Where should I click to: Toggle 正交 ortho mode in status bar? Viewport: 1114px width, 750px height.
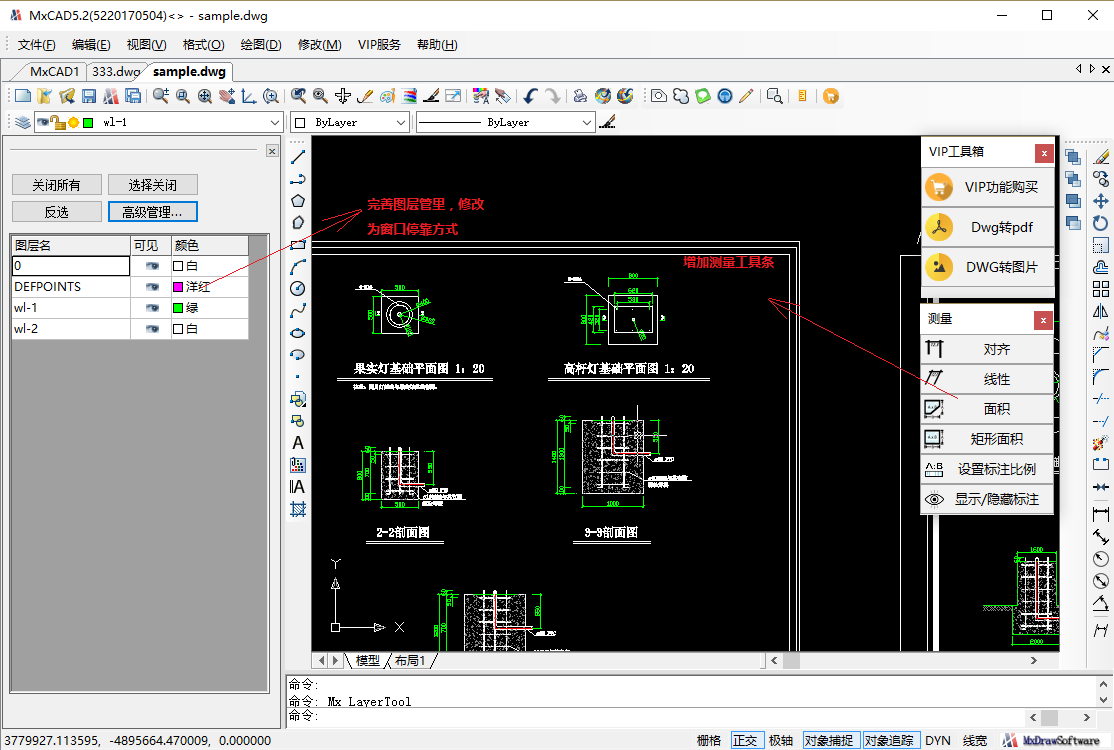(745, 740)
